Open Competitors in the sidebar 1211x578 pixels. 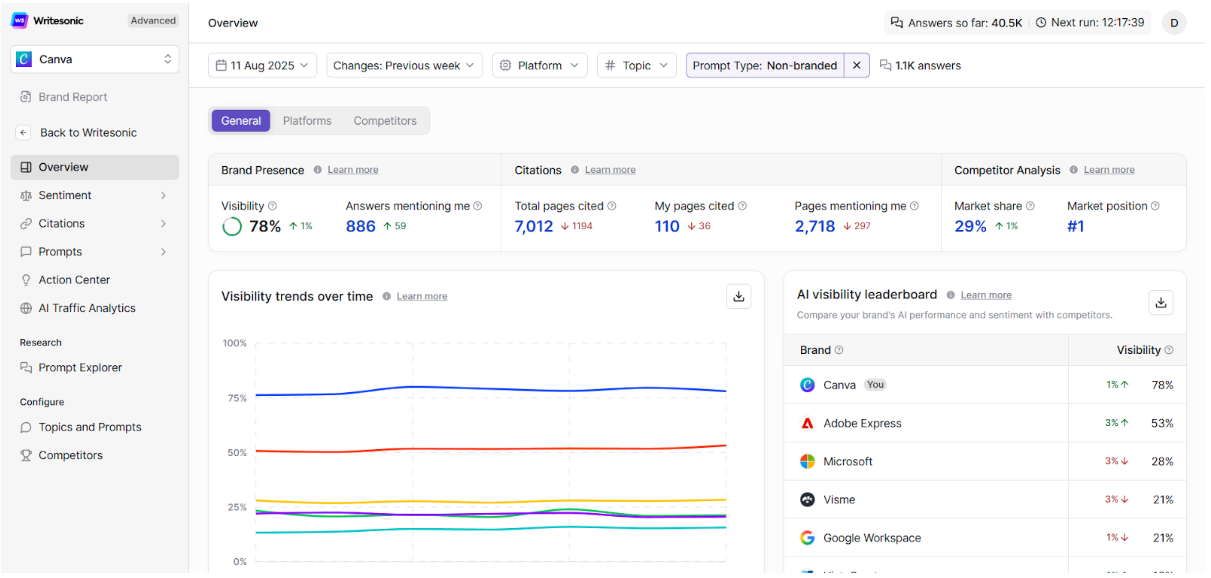pyautogui.click(x=70, y=455)
